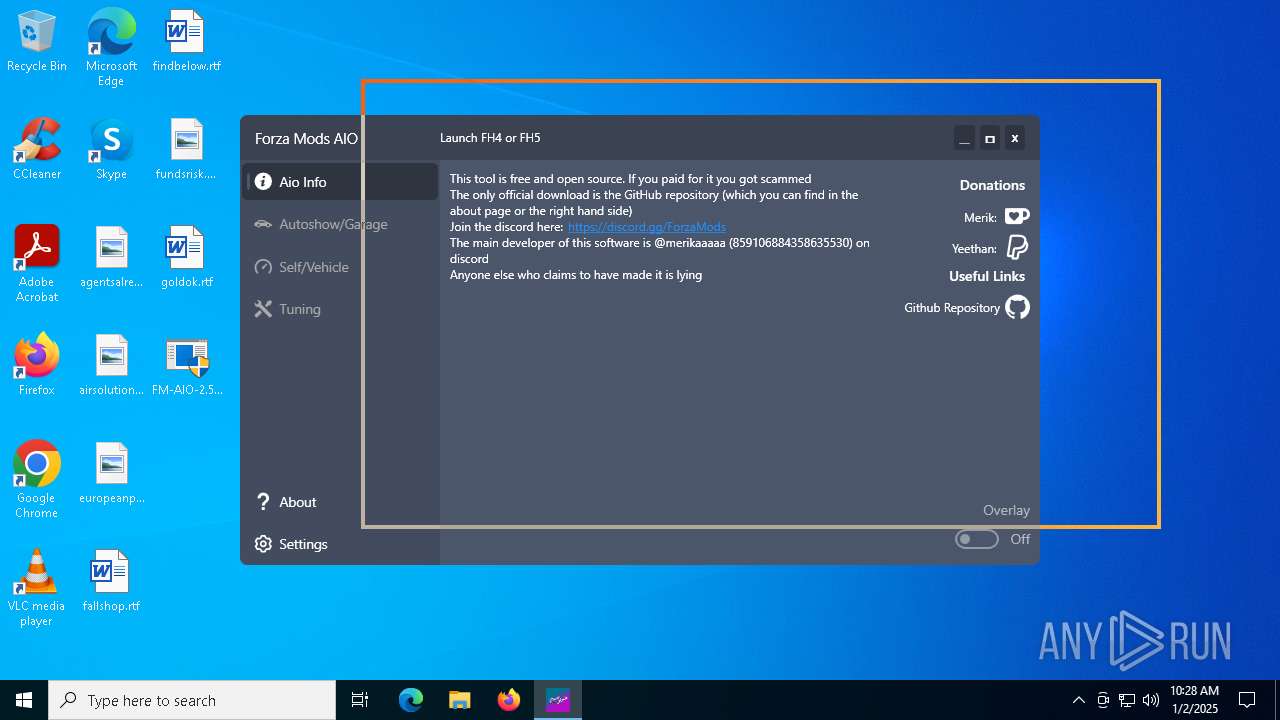Click the taskbar search box
Image resolution: width=1280 pixels, height=720 pixels.
coord(192,700)
